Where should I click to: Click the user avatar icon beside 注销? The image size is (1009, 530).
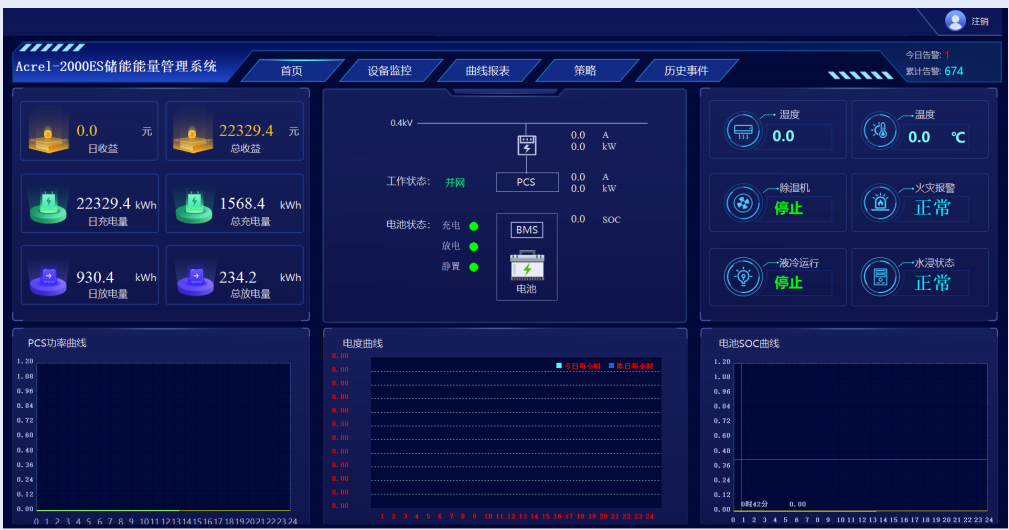pos(955,21)
